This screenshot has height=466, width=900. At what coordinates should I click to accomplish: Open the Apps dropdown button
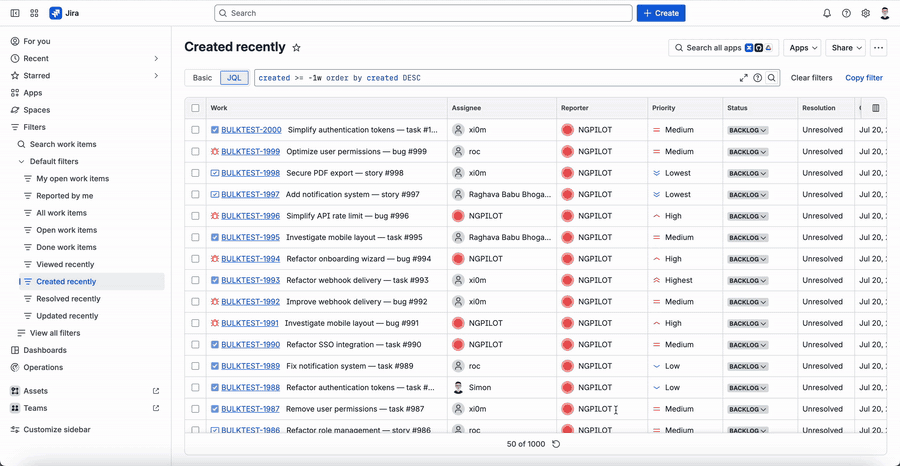802,48
